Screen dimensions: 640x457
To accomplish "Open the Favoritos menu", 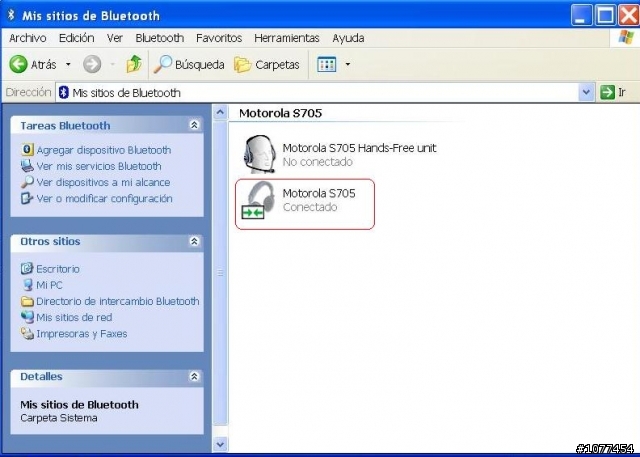I will pos(219,38).
